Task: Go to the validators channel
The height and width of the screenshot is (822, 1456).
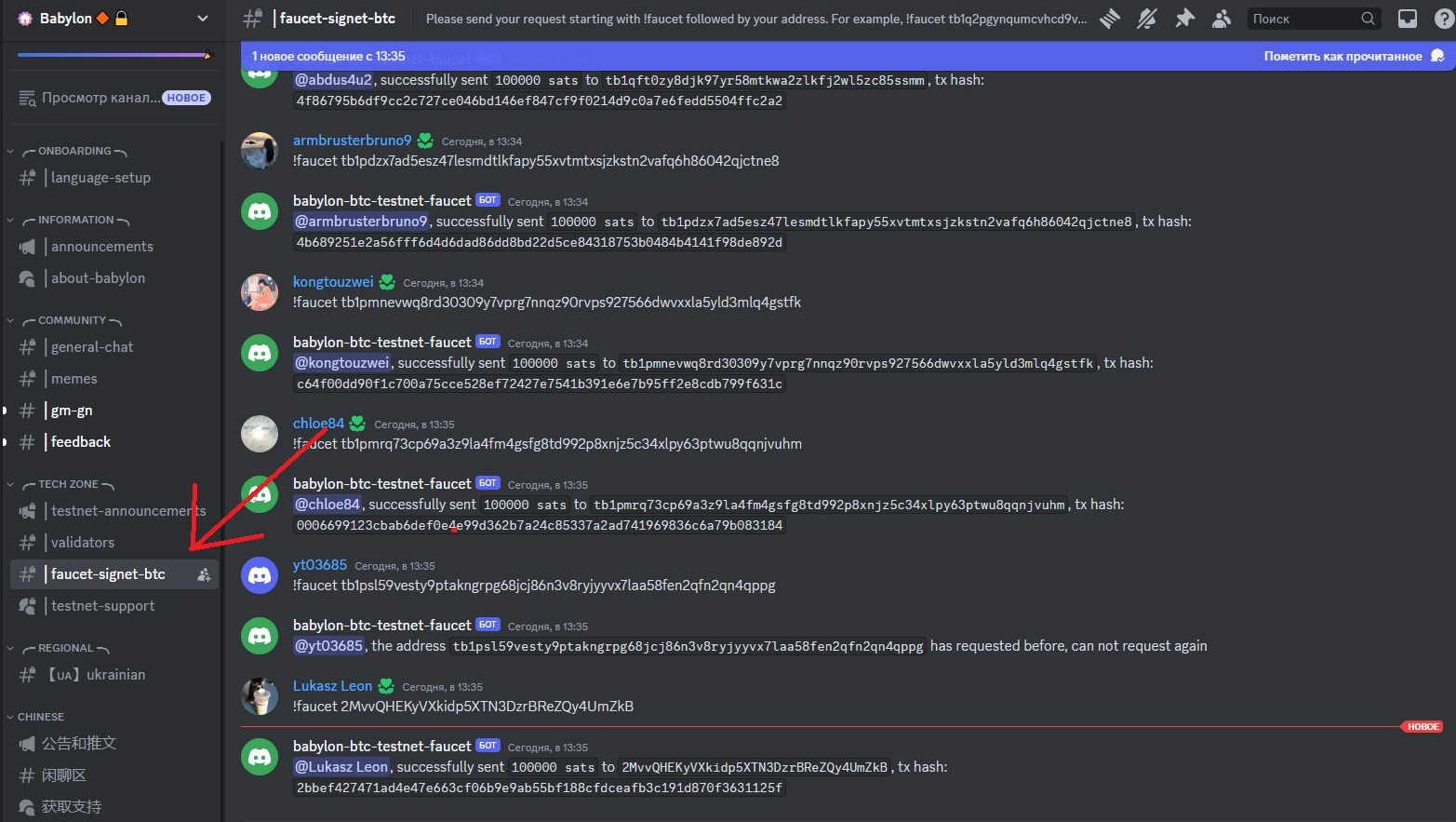Action: point(114,543)
